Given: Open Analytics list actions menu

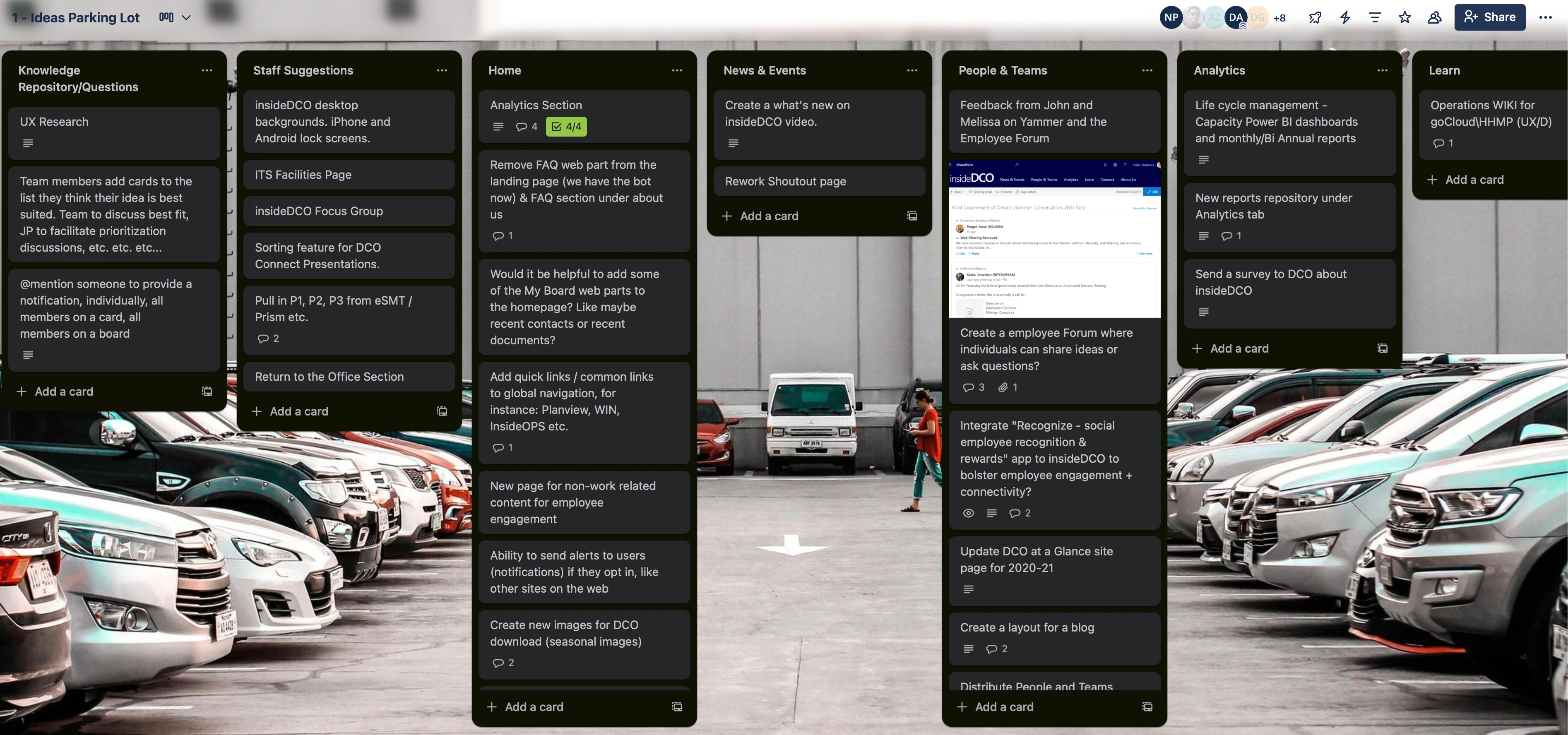Looking at the screenshot, I should (x=1382, y=70).
